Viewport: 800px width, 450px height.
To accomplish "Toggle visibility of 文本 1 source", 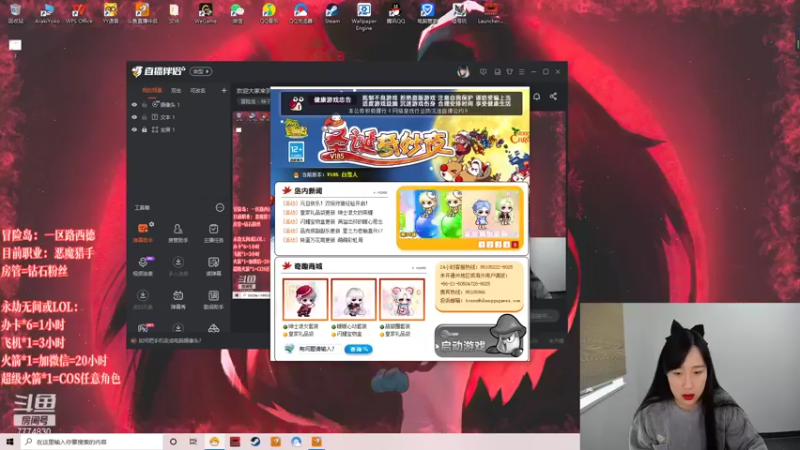I will coord(134,117).
